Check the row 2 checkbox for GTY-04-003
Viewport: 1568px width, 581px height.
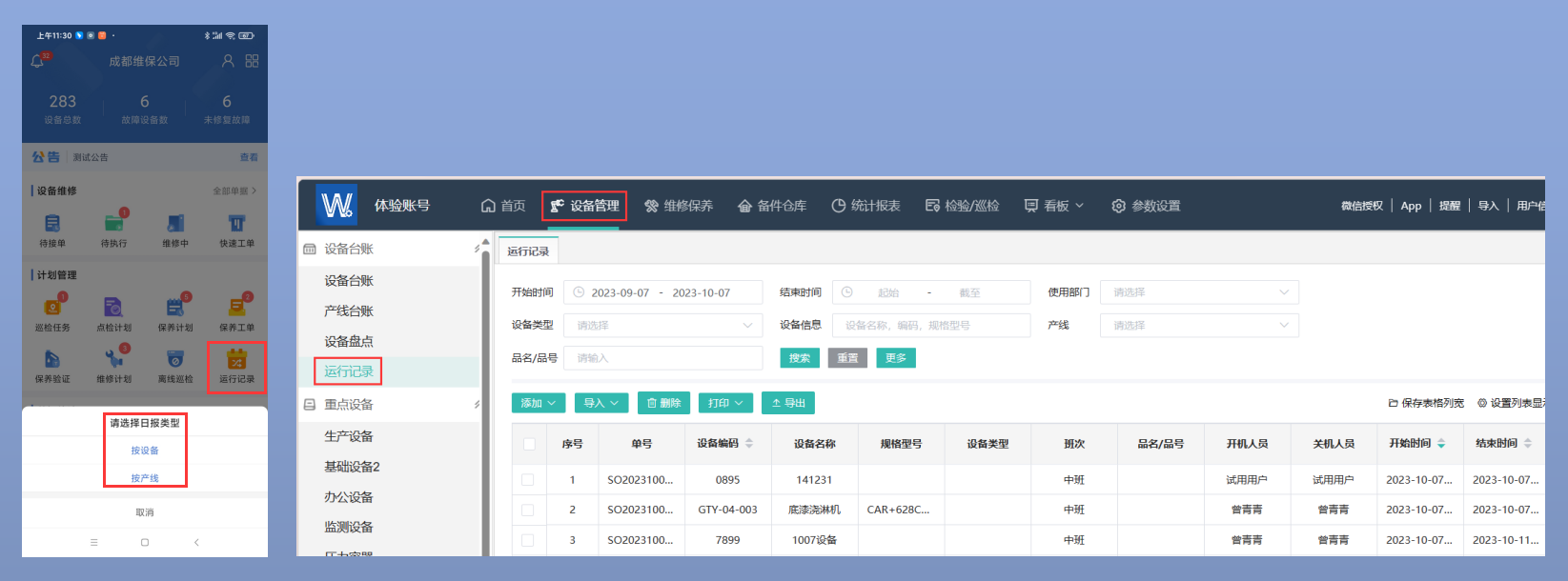coord(527,510)
